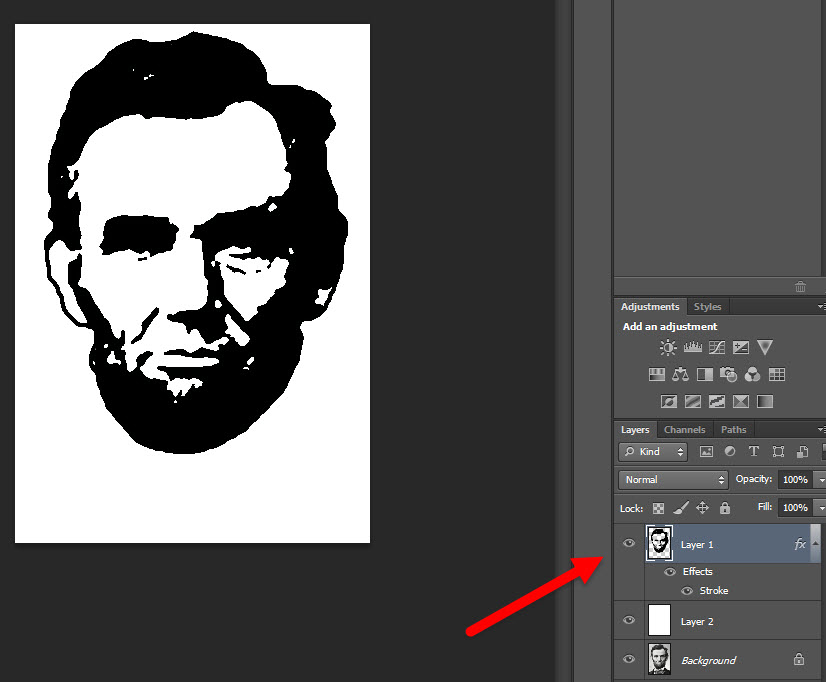Screen dimensions: 826x682
Task: Add a Threshold adjustment
Action: pyautogui.click(x=716, y=401)
